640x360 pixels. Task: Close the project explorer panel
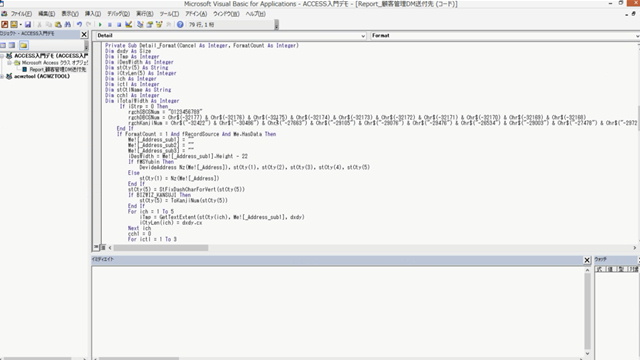click(84, 34)
